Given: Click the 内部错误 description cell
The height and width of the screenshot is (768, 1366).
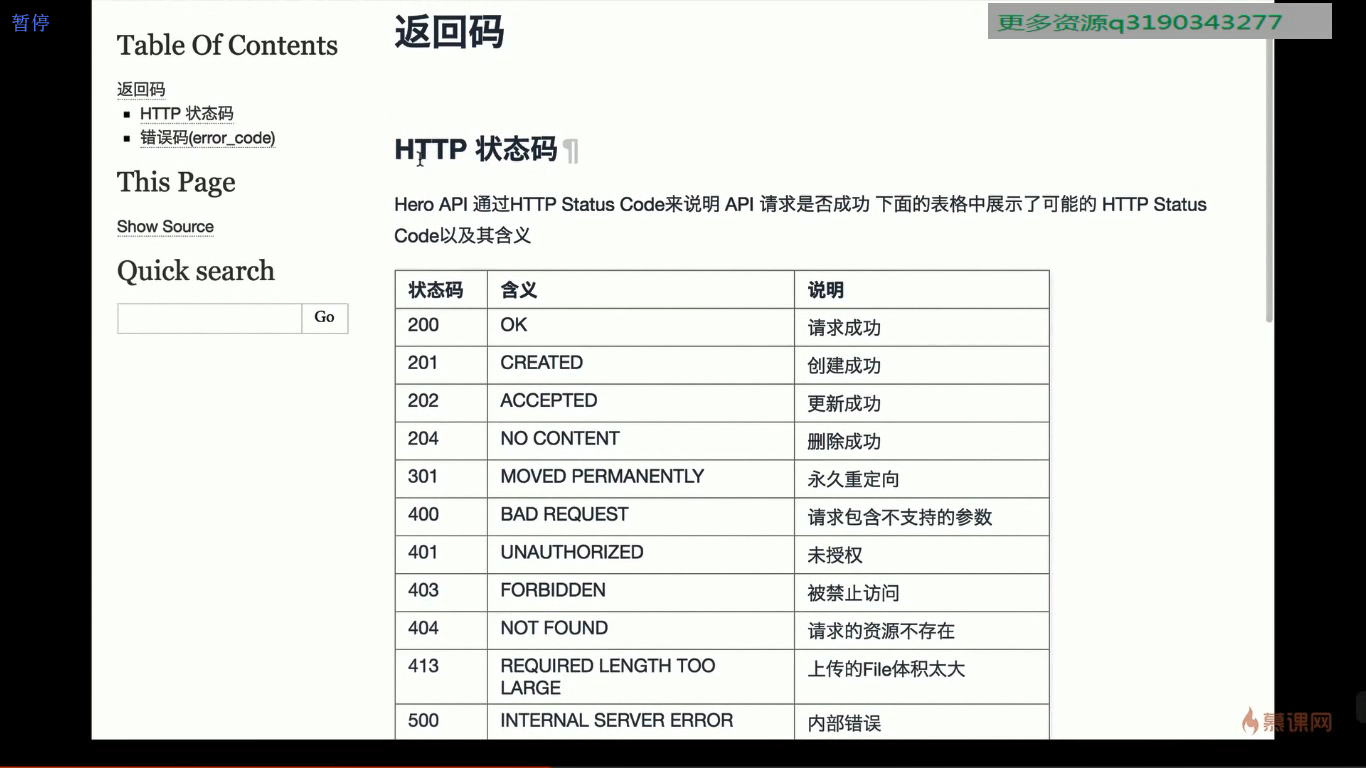Looking at the screenshot, I should (922, 722).
